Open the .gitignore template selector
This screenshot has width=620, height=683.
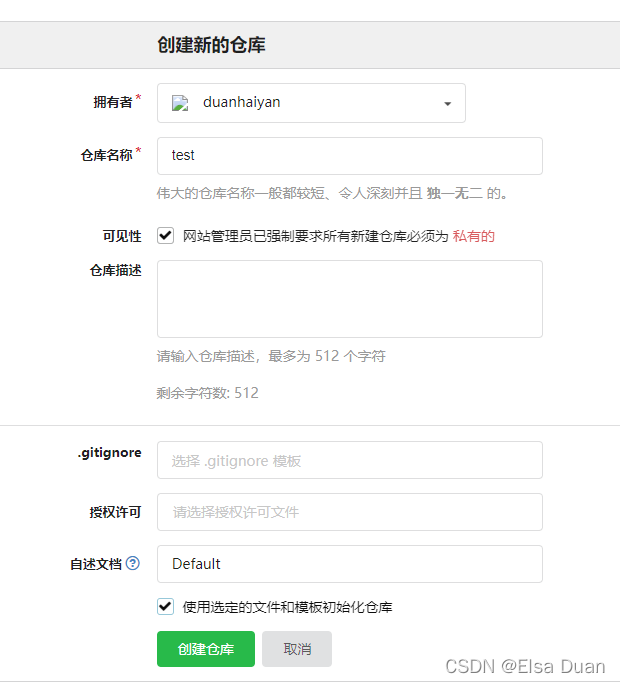coord(349,460)
